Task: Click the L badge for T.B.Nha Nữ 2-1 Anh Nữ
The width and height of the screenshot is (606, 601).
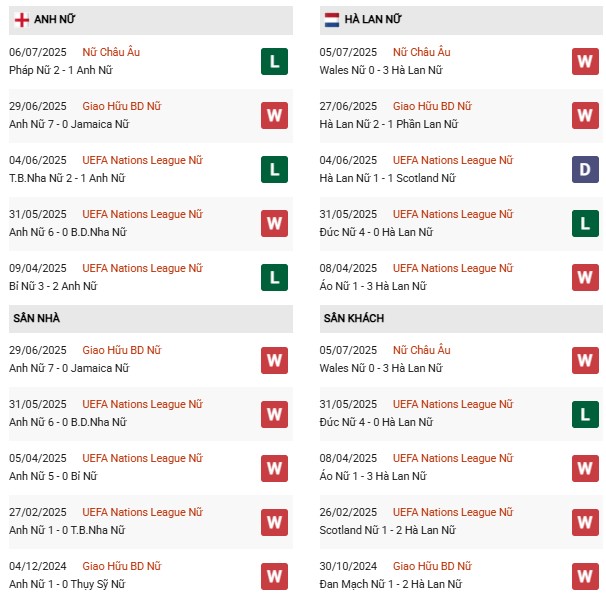Action: (x=275, y=170)
